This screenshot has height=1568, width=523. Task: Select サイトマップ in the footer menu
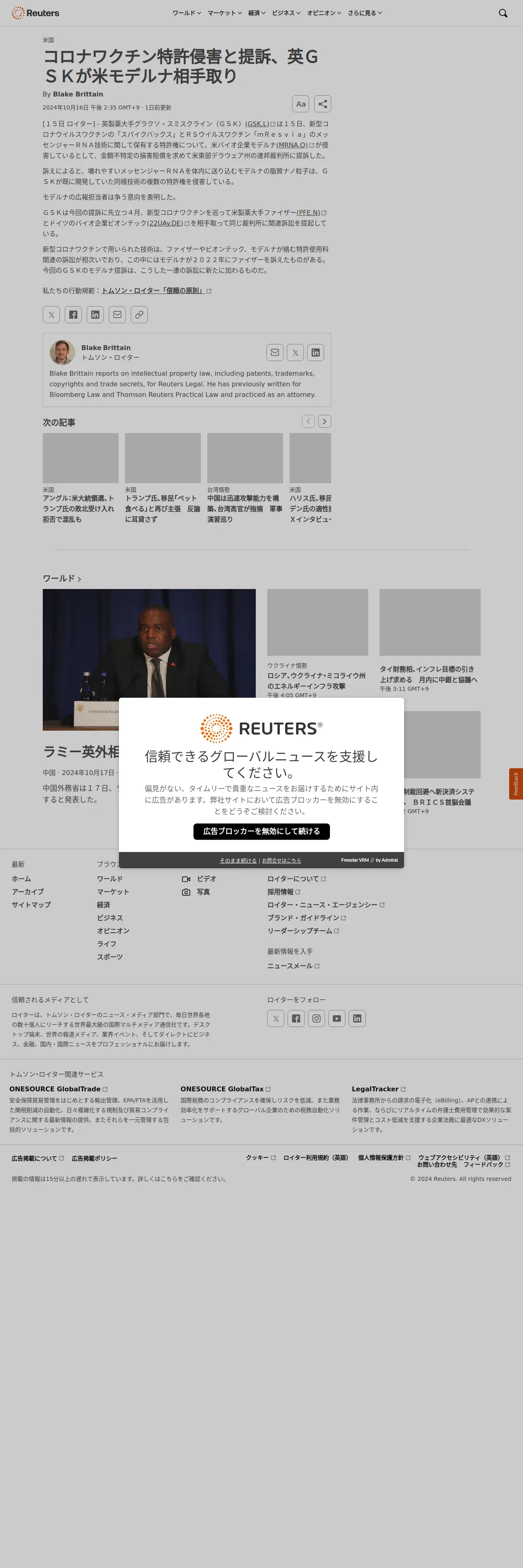pos(31,905)
